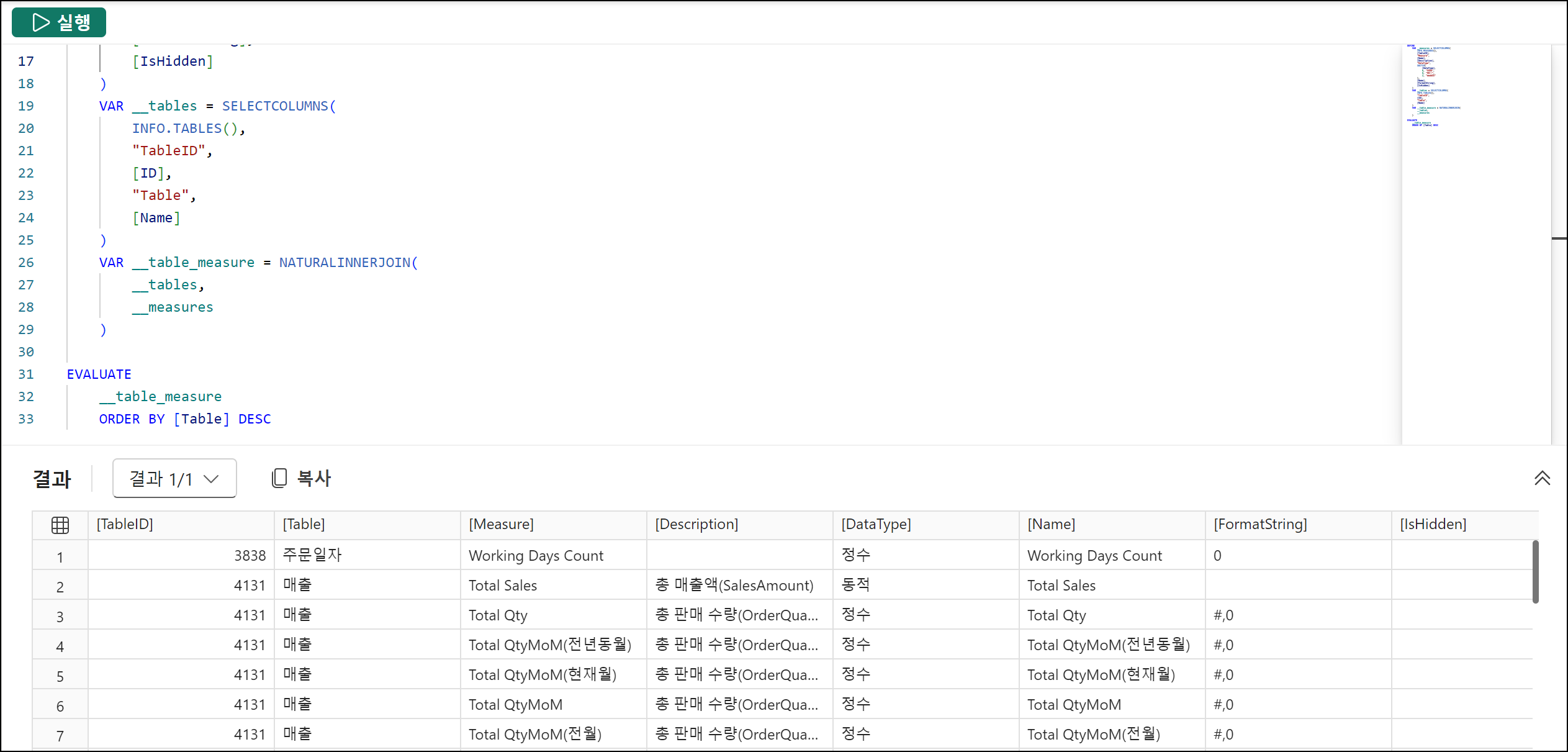
Task: Click the table grid select-all icon
Action: pos(60,525)
